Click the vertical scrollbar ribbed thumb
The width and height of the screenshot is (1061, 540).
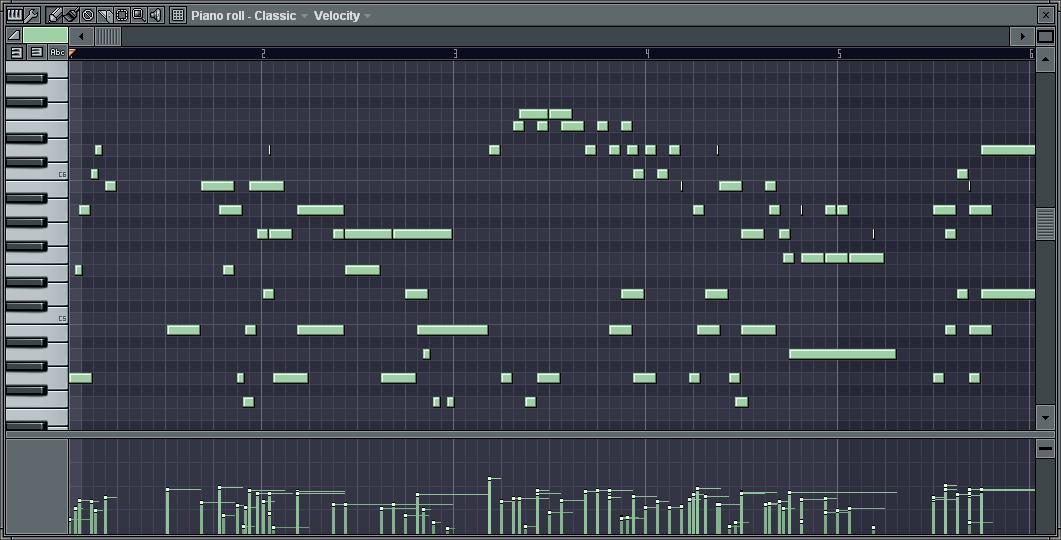[1045, 223]
